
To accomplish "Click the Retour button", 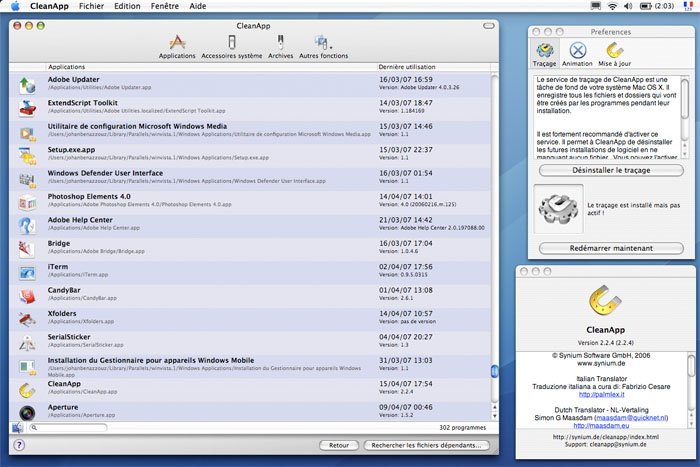I will click(339, 445).
